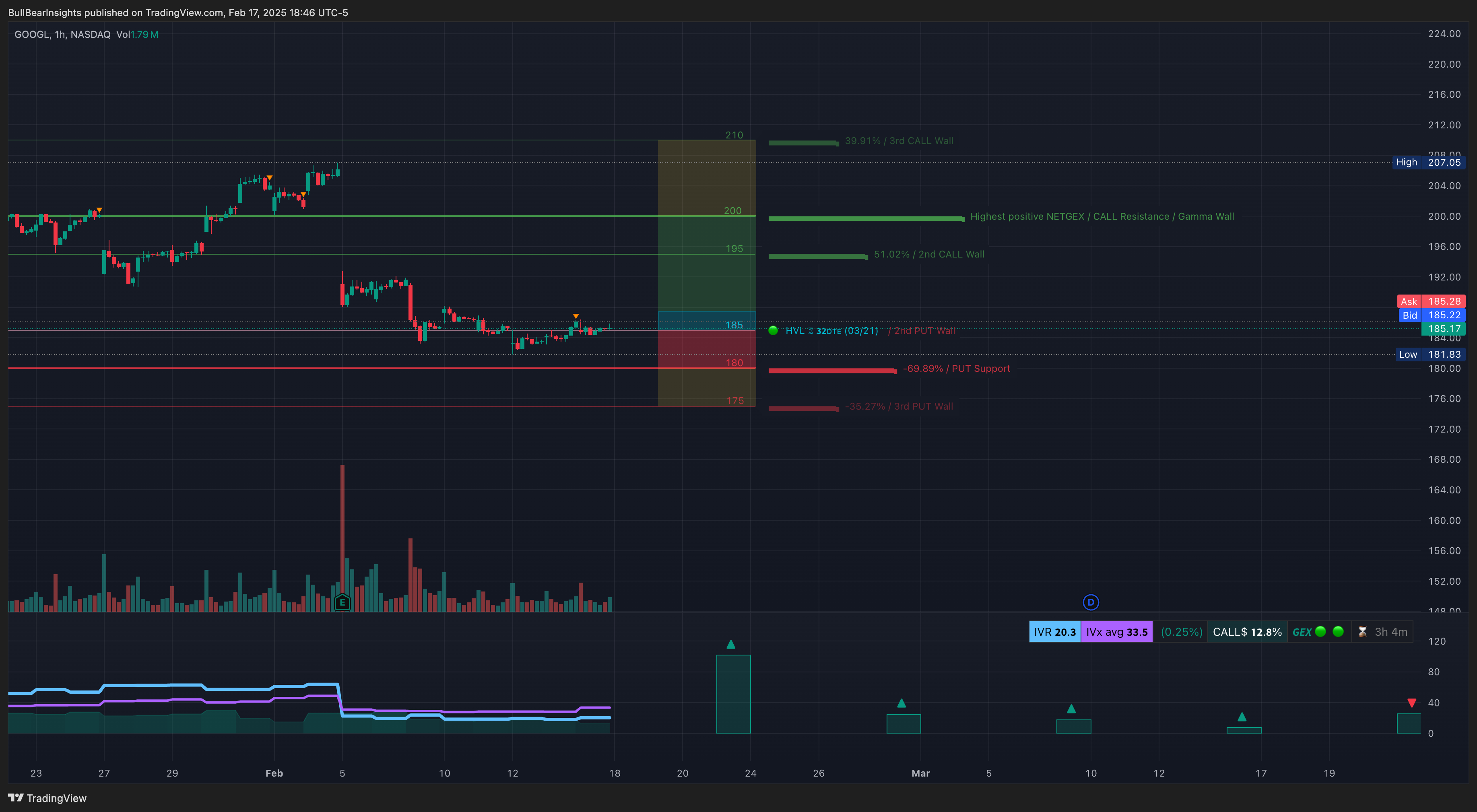Click the 'Highest positive NETGEX' Gamma Wall label
The width and height of the screenshot is (1477, 812).
point(1102,216)
